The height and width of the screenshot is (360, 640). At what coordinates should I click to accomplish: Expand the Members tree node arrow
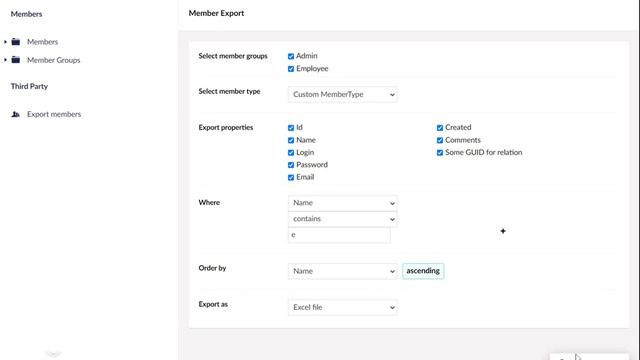(x=5, y=42)
